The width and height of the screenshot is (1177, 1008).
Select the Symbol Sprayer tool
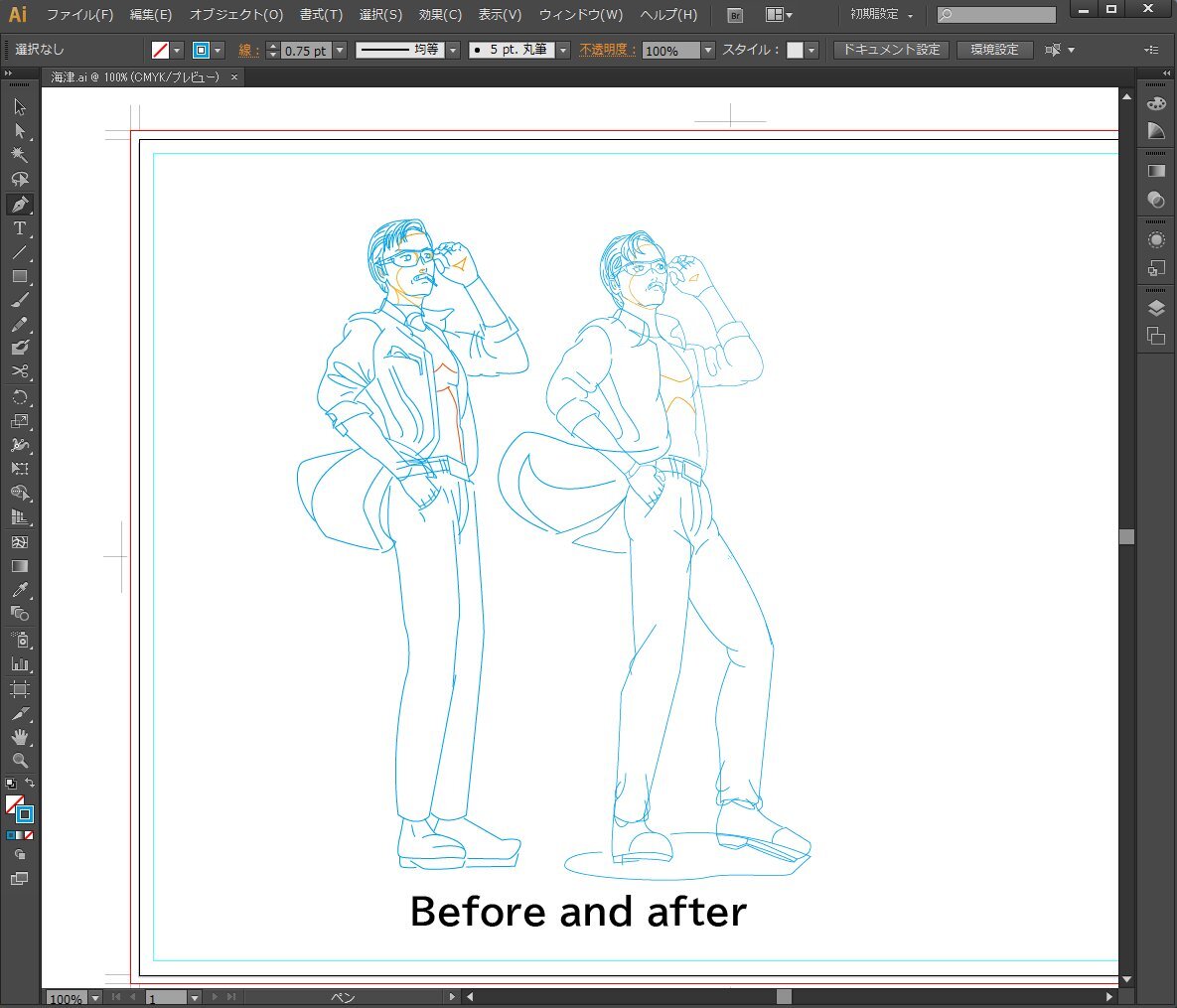(x=20, y=640)
